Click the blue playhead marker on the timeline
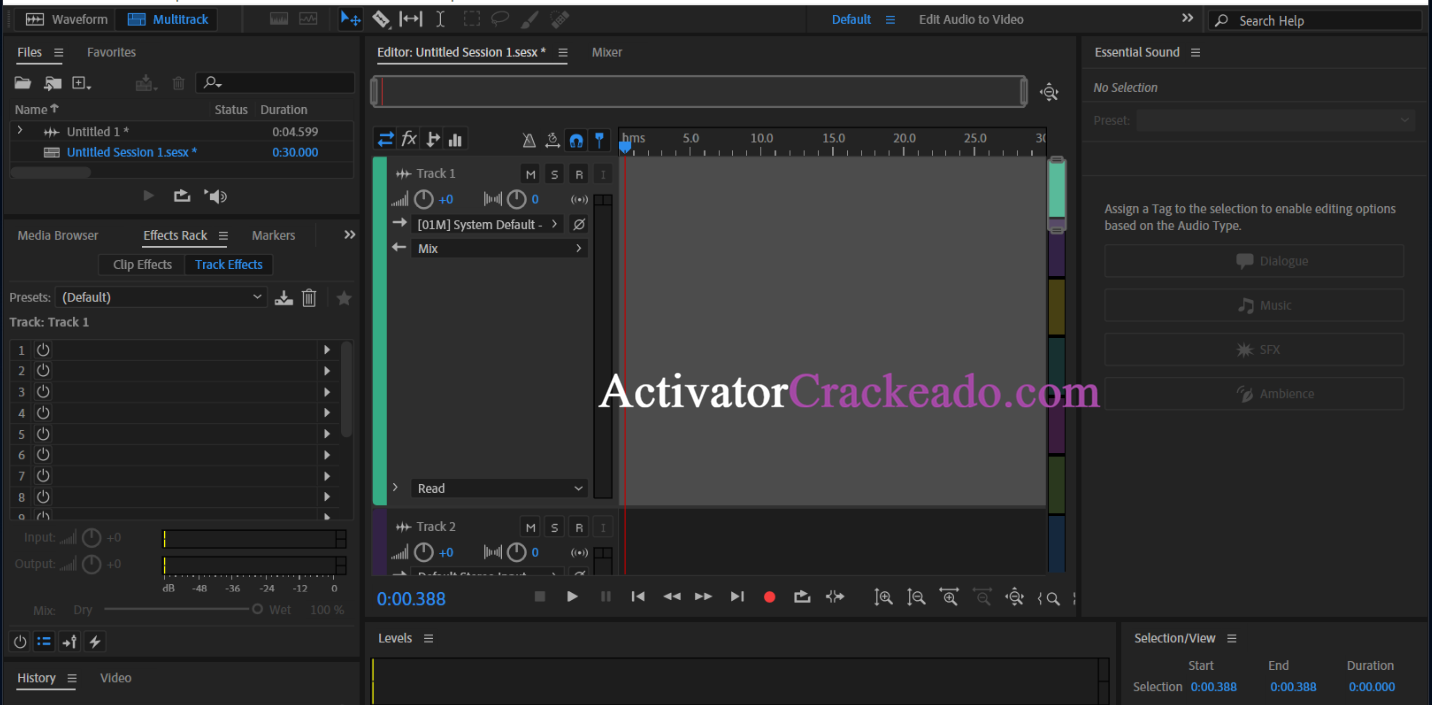Screen dimensions: 1432x705 click(x=624, y=145)
